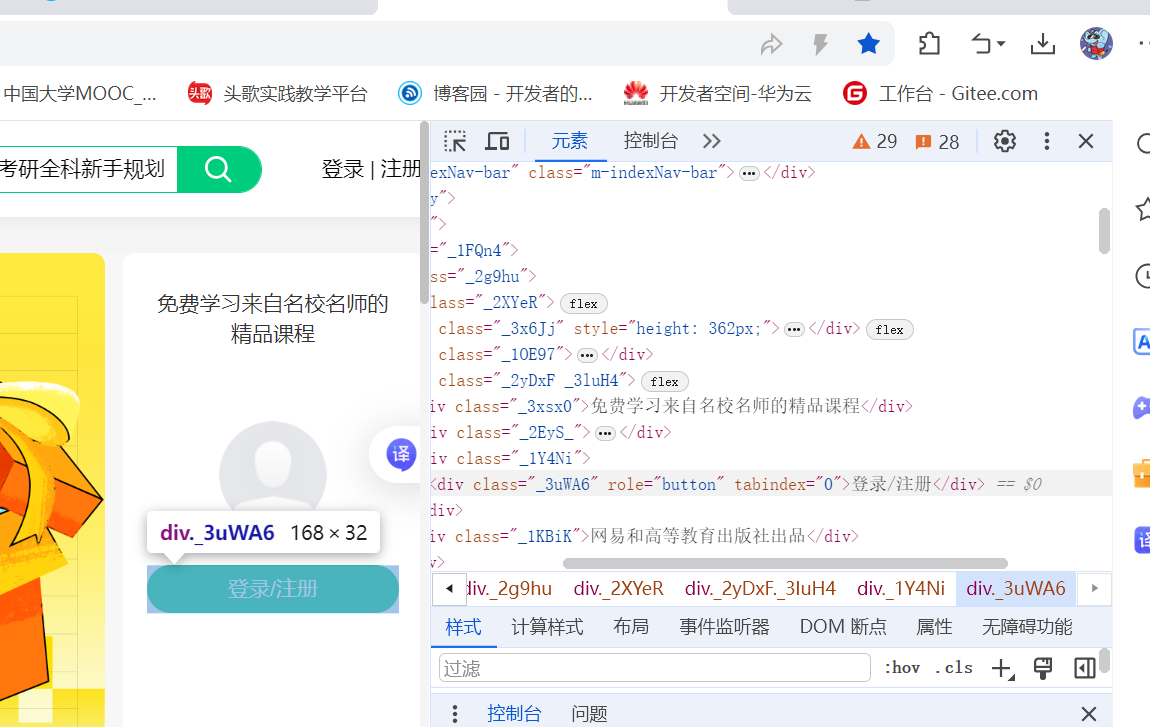Expand the _3x6Jj div ellipsis
The width and height of the screenshot is (1150, 727).
(794, 329)
